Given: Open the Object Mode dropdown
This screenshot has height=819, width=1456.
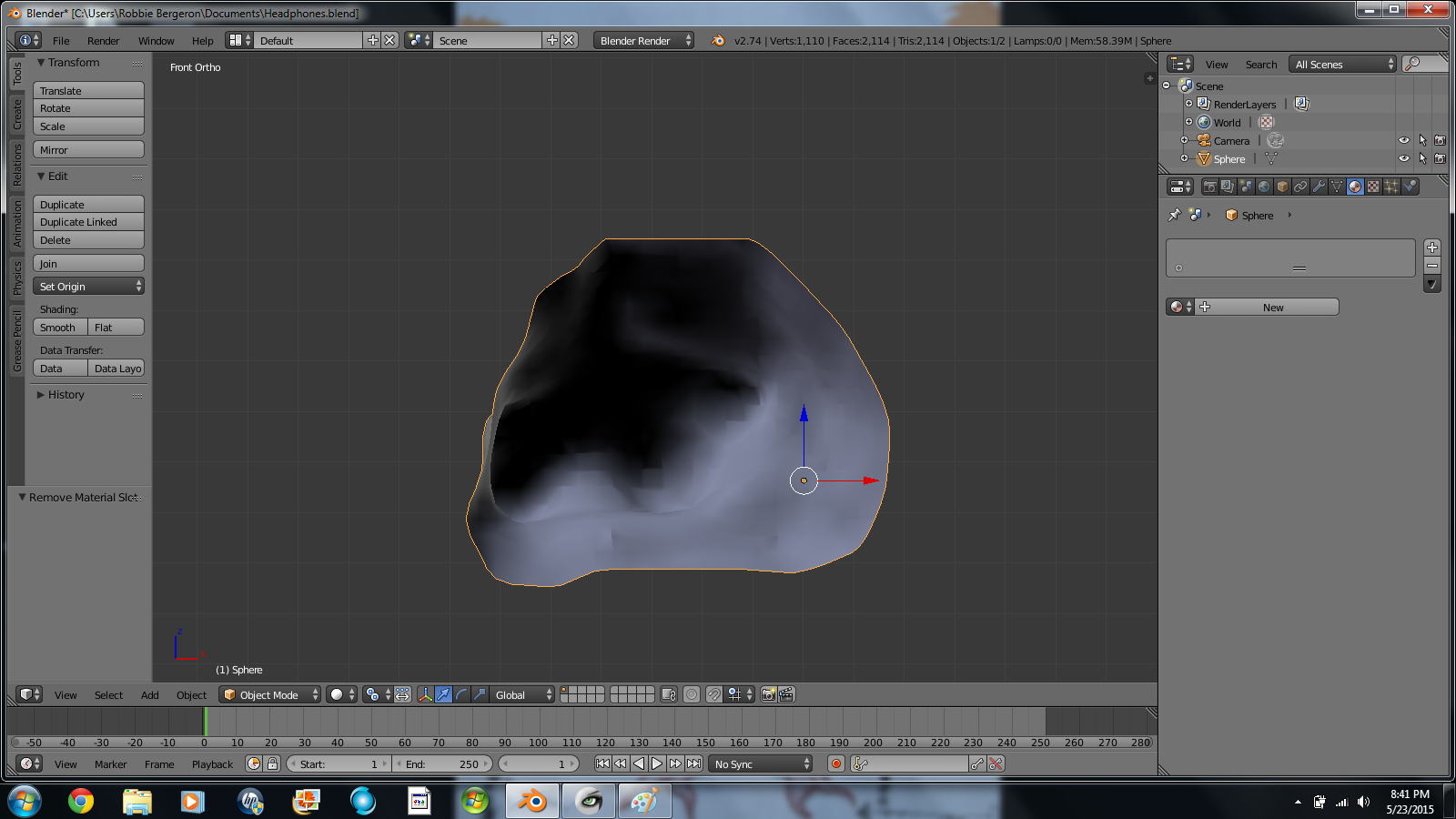Looking at the screenshot, I should [x=269, y=694].
